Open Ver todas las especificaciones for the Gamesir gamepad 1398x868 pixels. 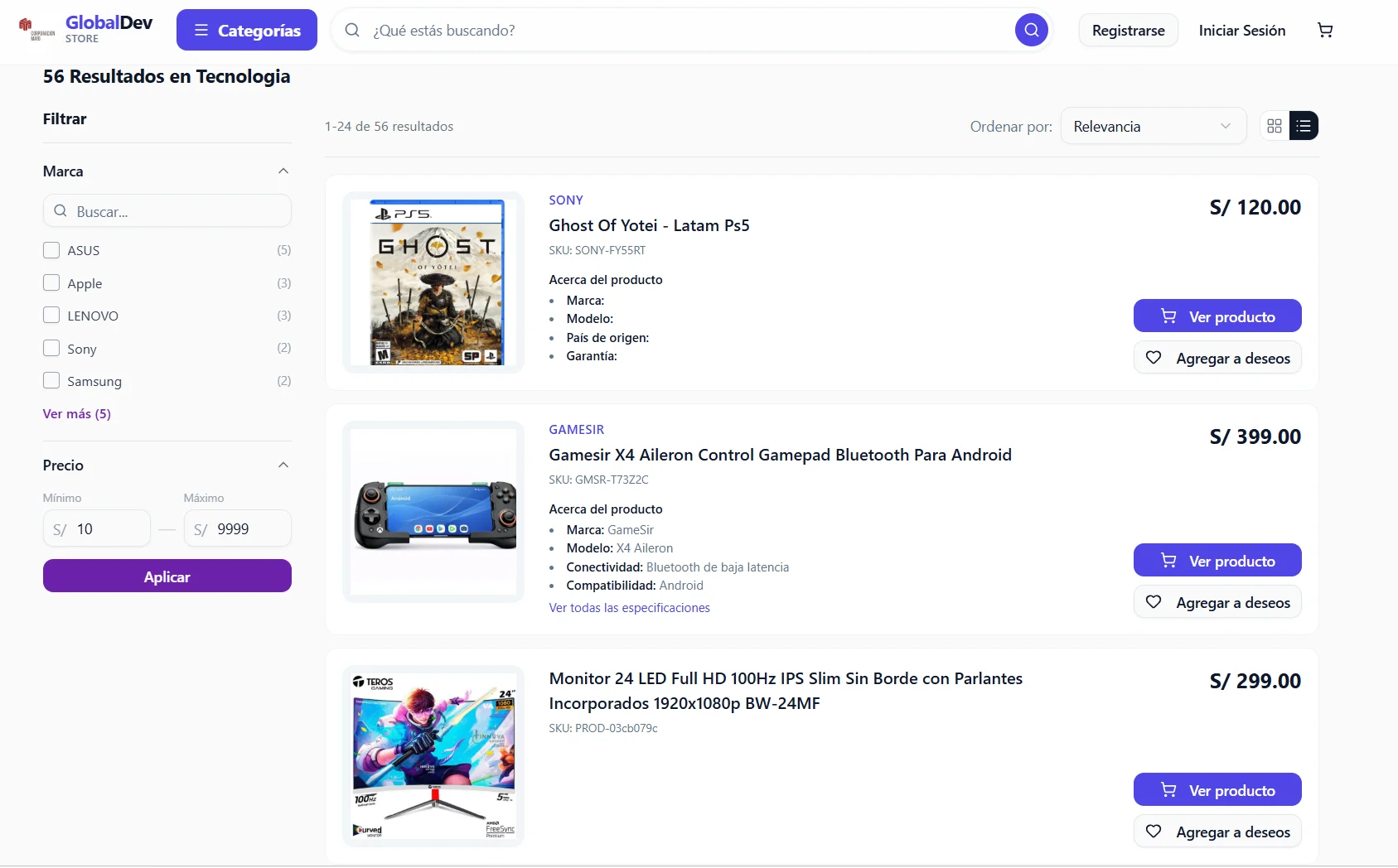pyautogui.click(x=629, y=607)
